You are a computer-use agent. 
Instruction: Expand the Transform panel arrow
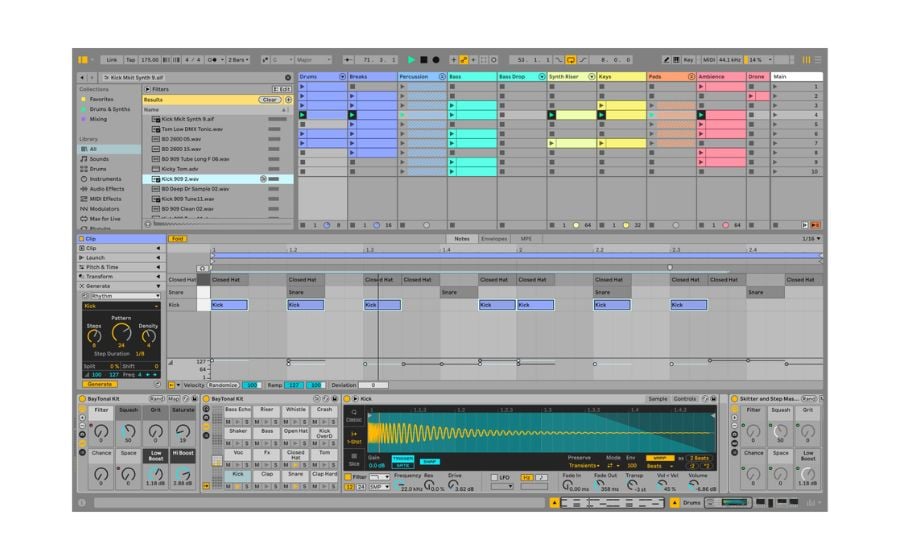coord(158,277)
